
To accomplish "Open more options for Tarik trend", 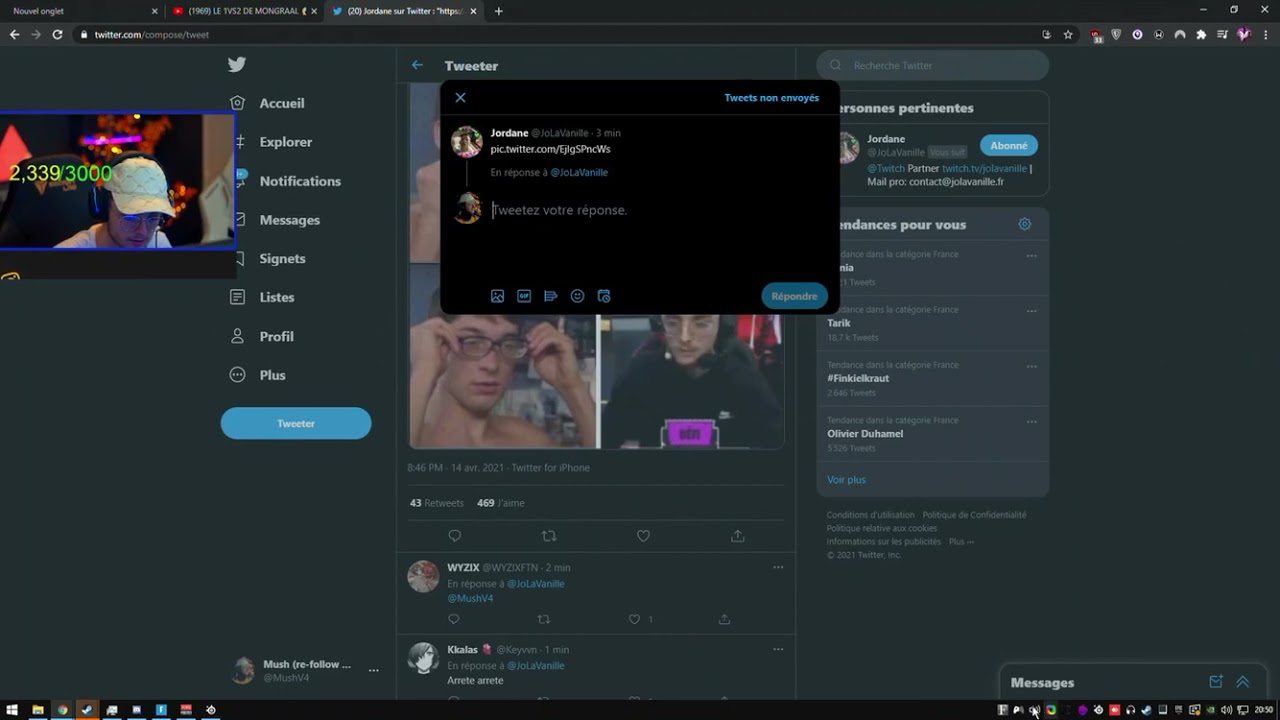I will point(1031,311).
